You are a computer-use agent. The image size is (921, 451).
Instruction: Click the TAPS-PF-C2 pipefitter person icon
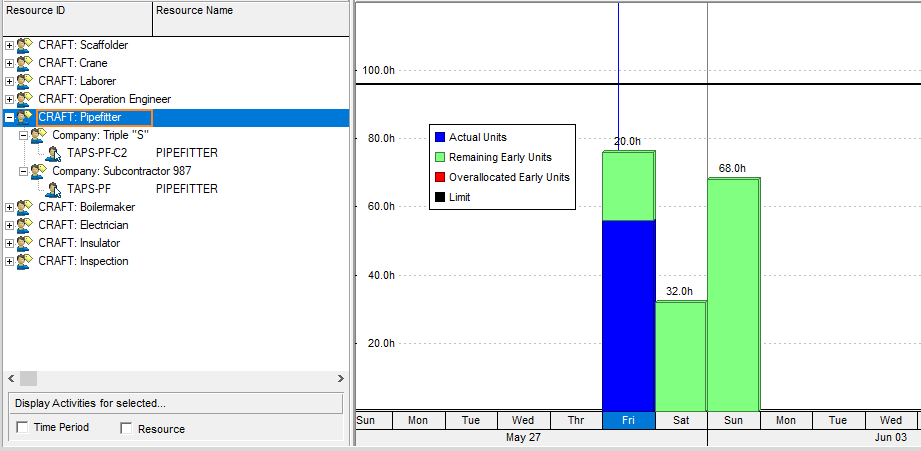(x=53, y=153)
